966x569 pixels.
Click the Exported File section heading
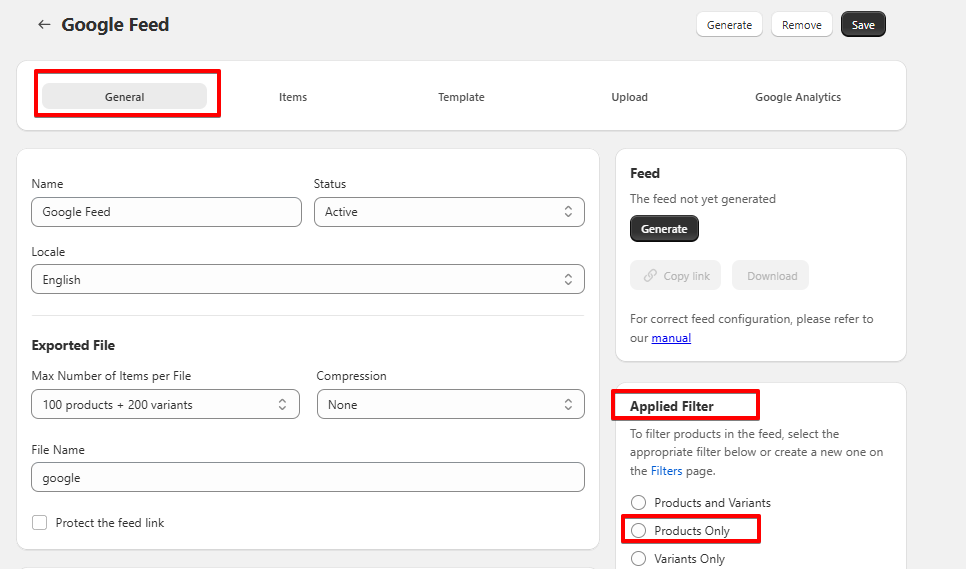pos(73,345)
